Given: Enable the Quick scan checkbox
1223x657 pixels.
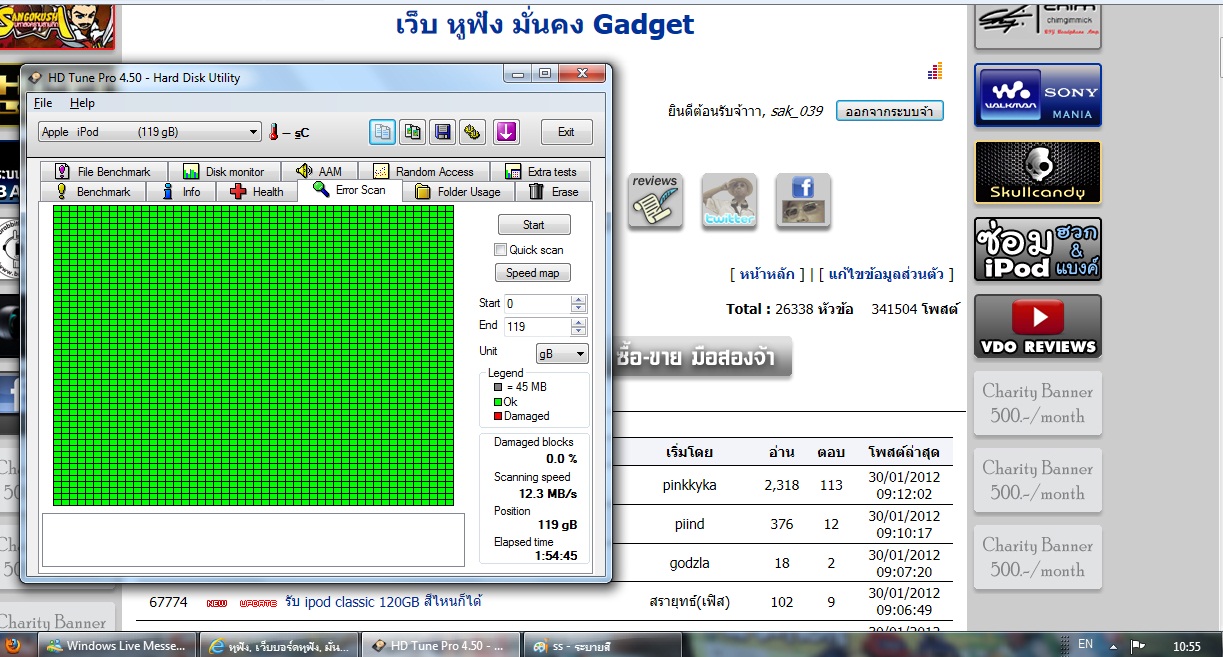Looking at the screenshot, I should point(501,250).
